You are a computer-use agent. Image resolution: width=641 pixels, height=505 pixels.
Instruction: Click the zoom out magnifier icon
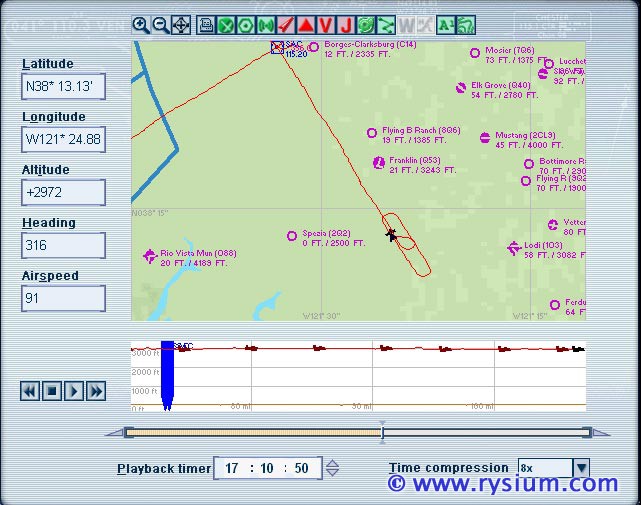coord(160,25)
